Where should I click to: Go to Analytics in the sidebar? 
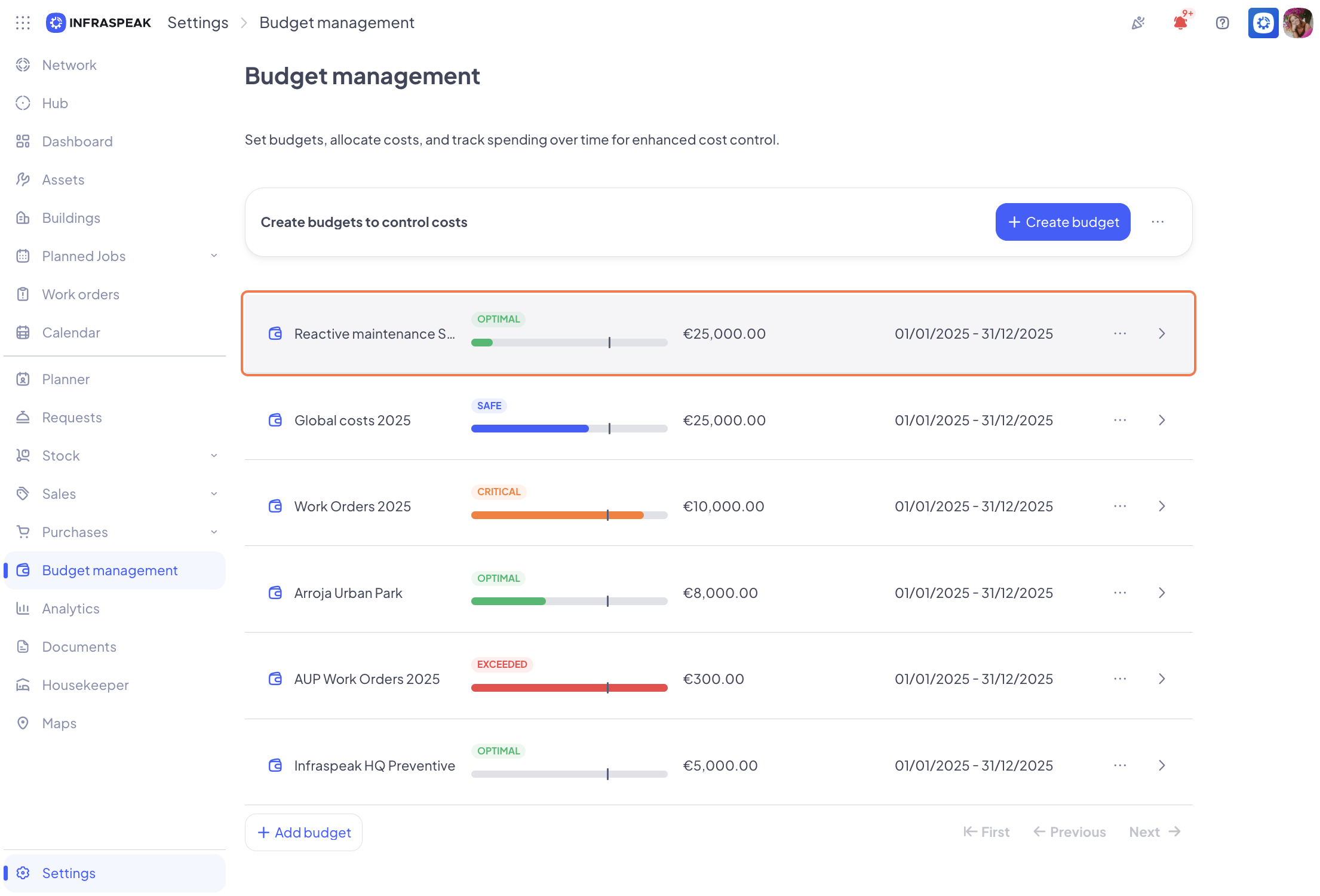[x=70, y=608]
